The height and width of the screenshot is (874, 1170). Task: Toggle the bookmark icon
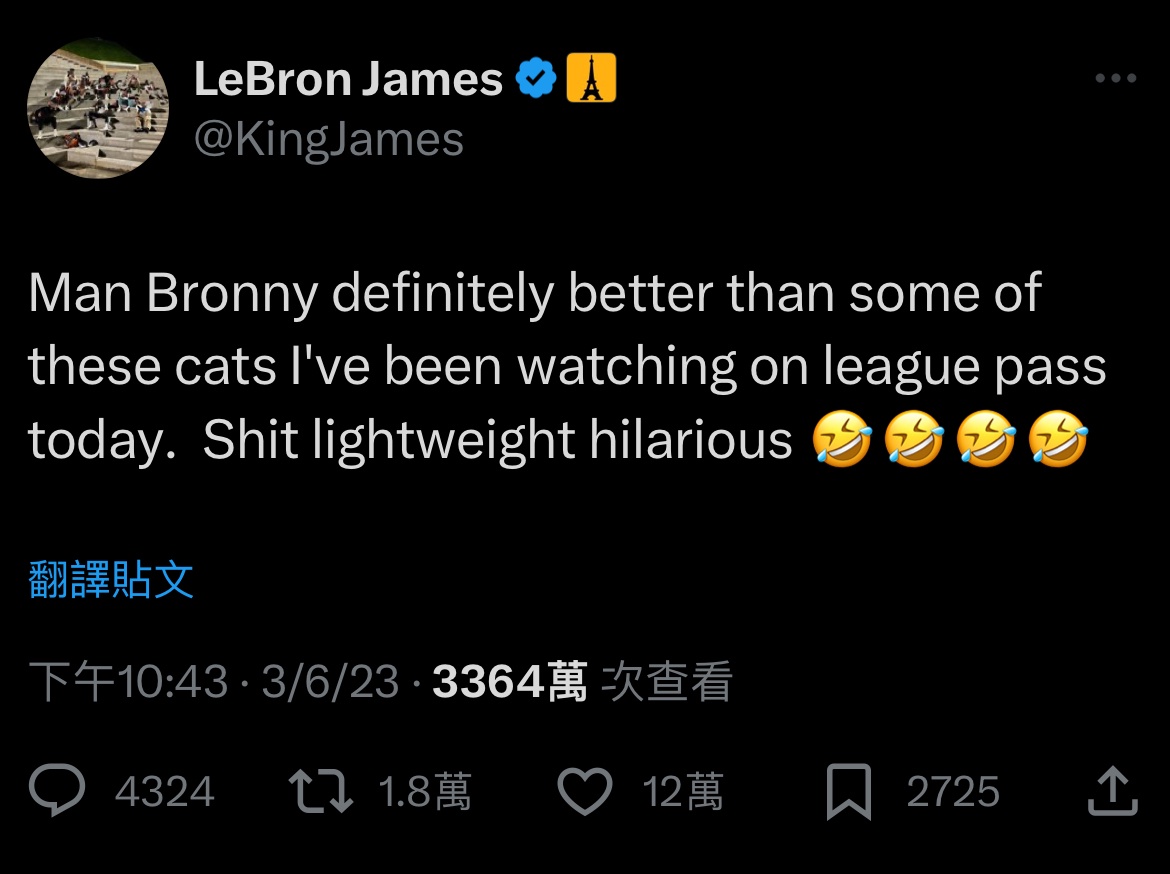(x=849, y=792)
